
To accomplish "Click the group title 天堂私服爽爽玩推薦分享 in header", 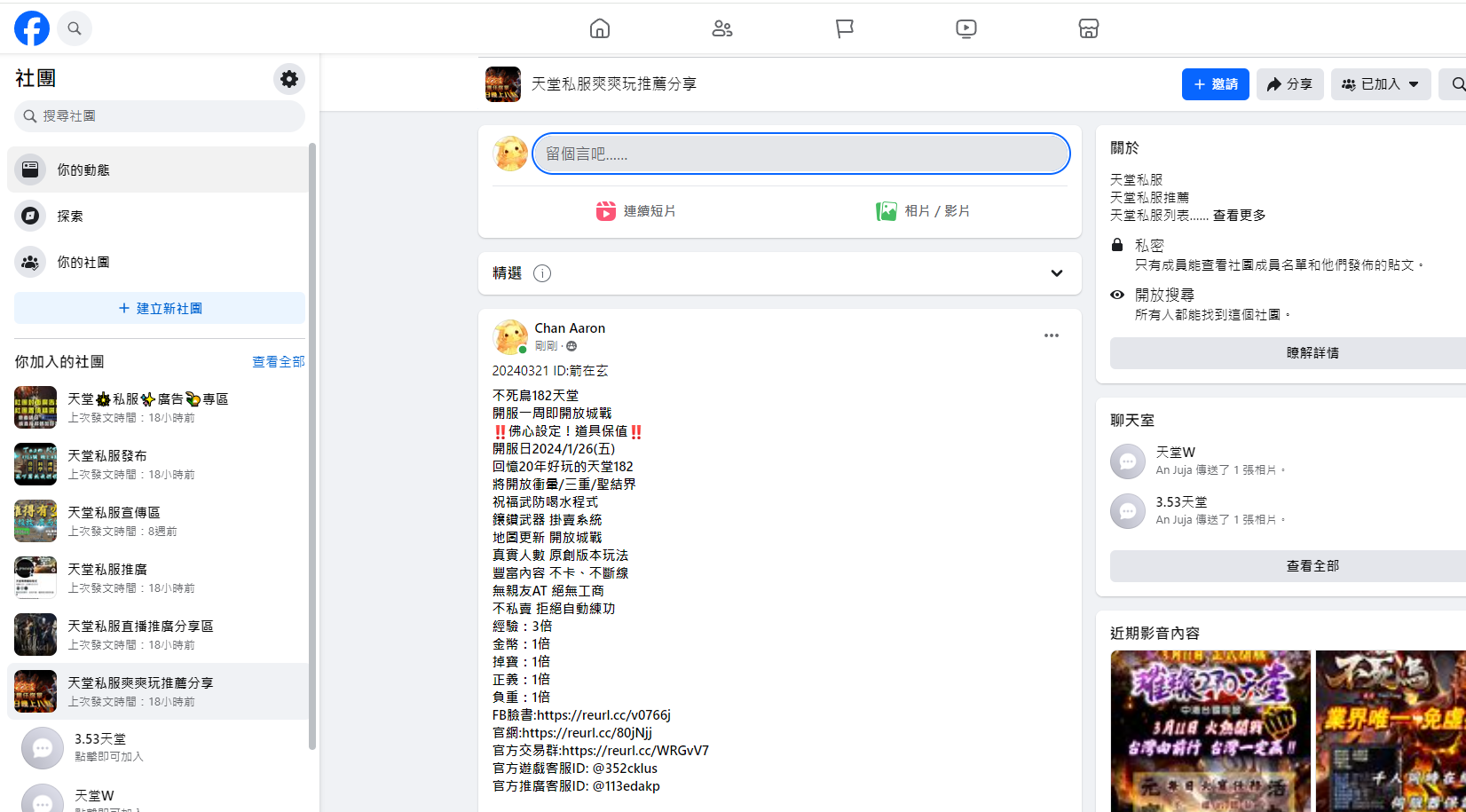I will click(613, 83).
